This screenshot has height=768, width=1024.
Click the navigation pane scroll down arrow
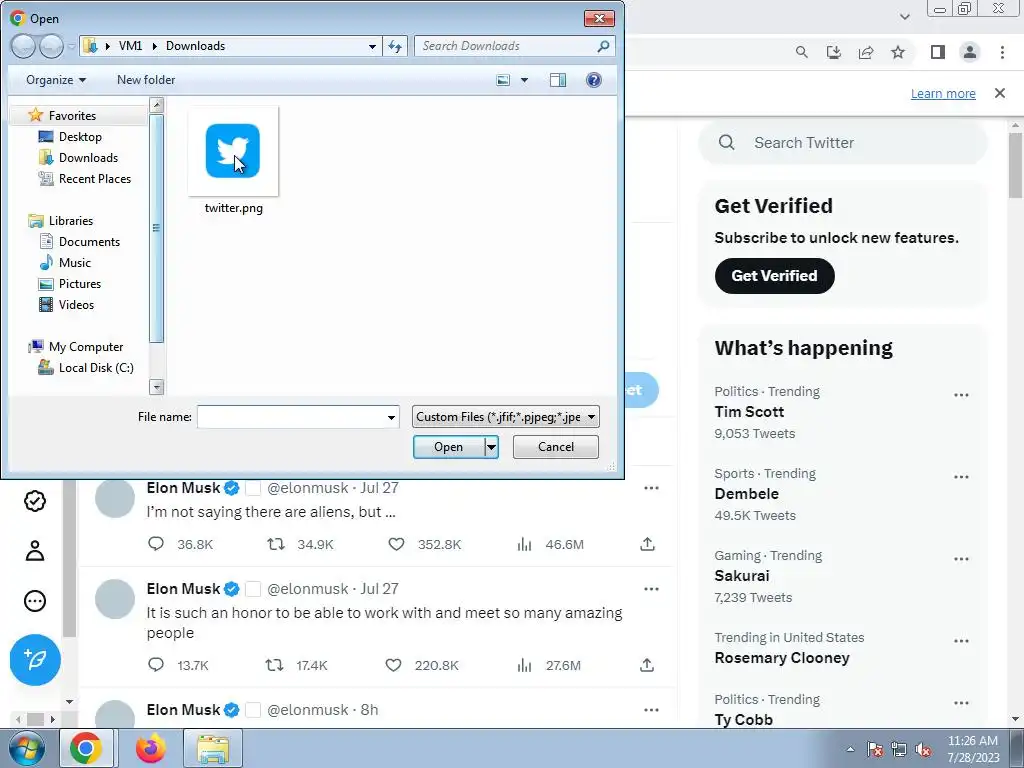(156, 387)
